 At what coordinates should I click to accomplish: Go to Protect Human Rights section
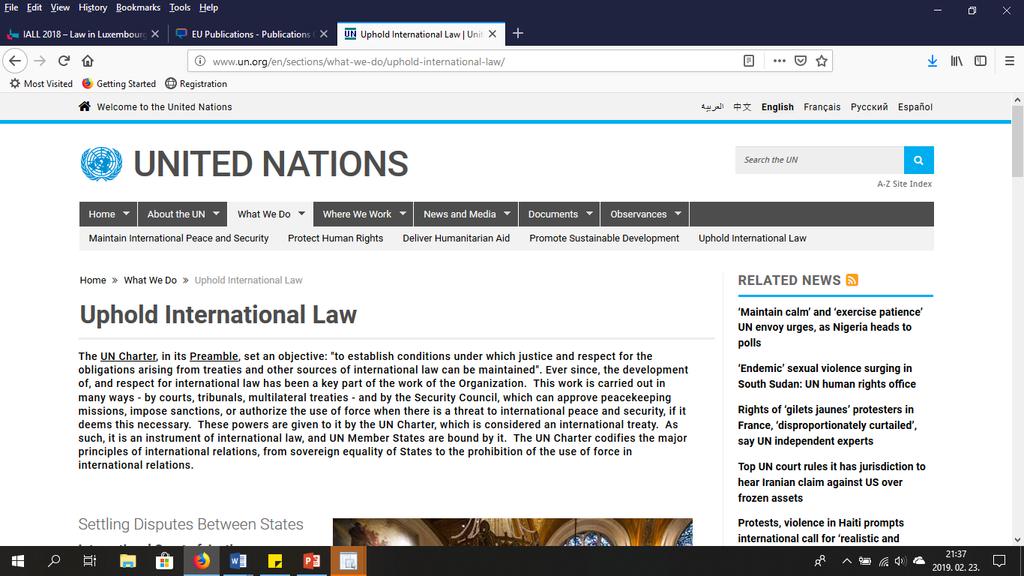pyautogui.click(x=336, y=238)
